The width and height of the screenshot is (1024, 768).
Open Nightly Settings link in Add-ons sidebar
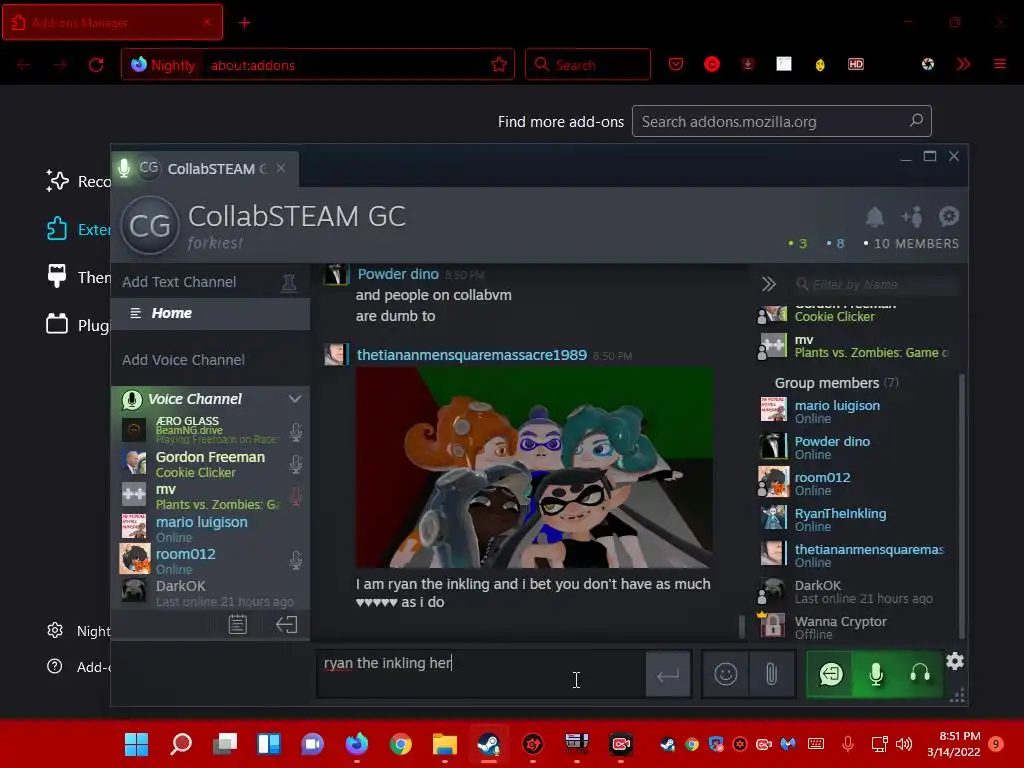[78, 631]
